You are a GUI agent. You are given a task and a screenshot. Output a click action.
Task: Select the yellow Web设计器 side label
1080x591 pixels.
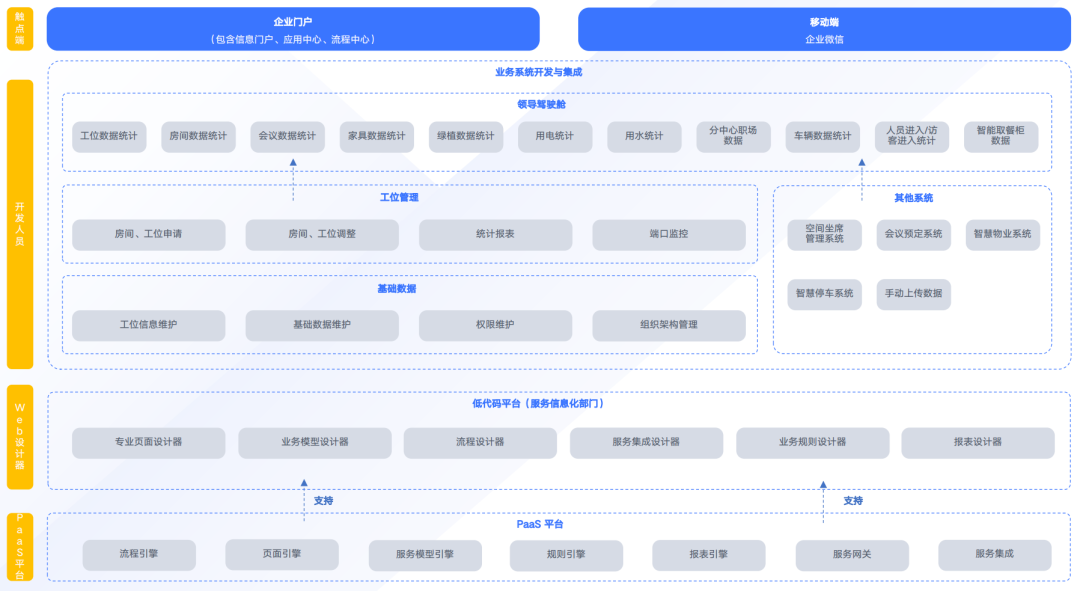20,437
